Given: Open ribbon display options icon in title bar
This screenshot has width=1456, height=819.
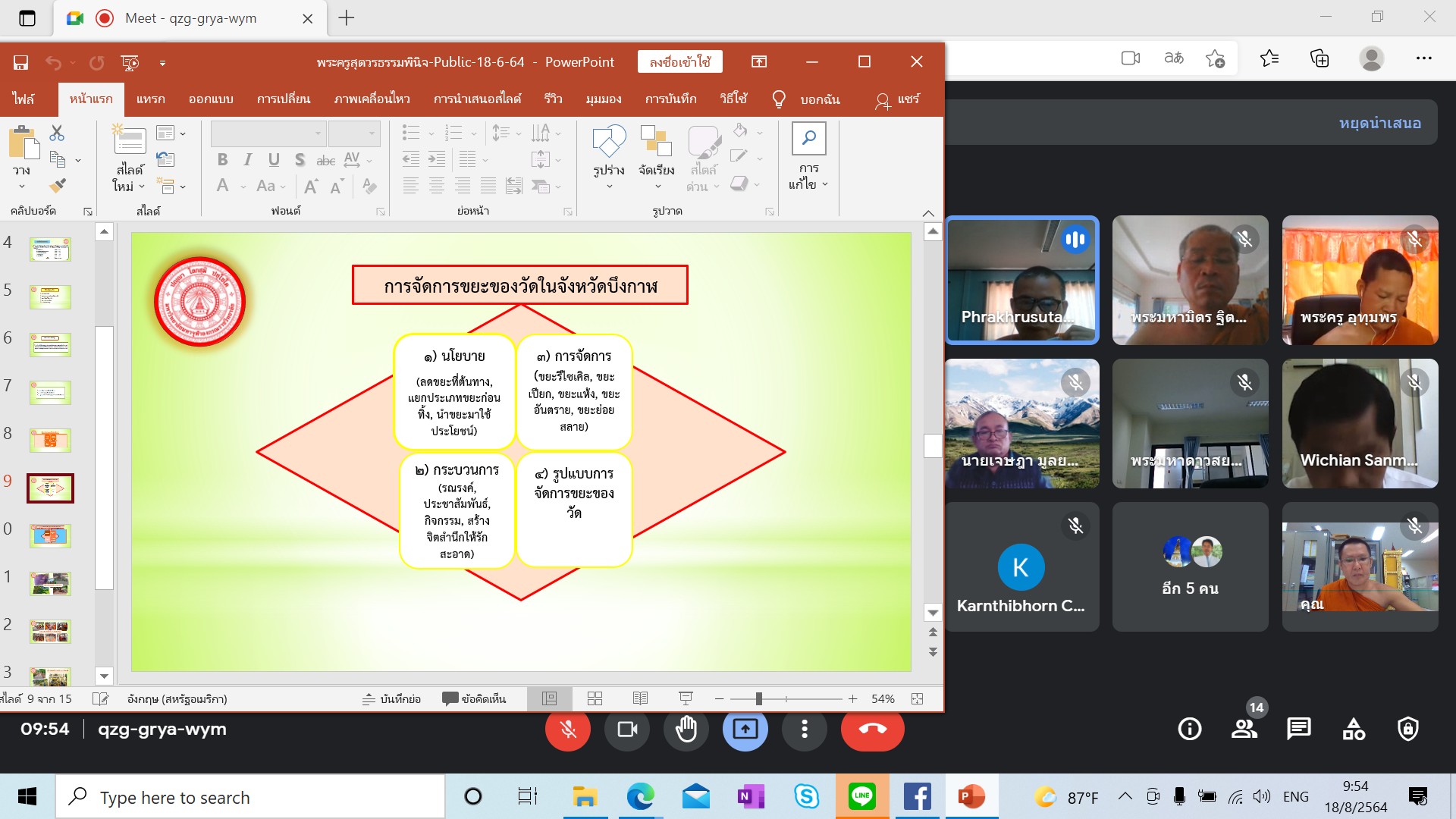Looking at the screenshot, I should pos(758,61).
